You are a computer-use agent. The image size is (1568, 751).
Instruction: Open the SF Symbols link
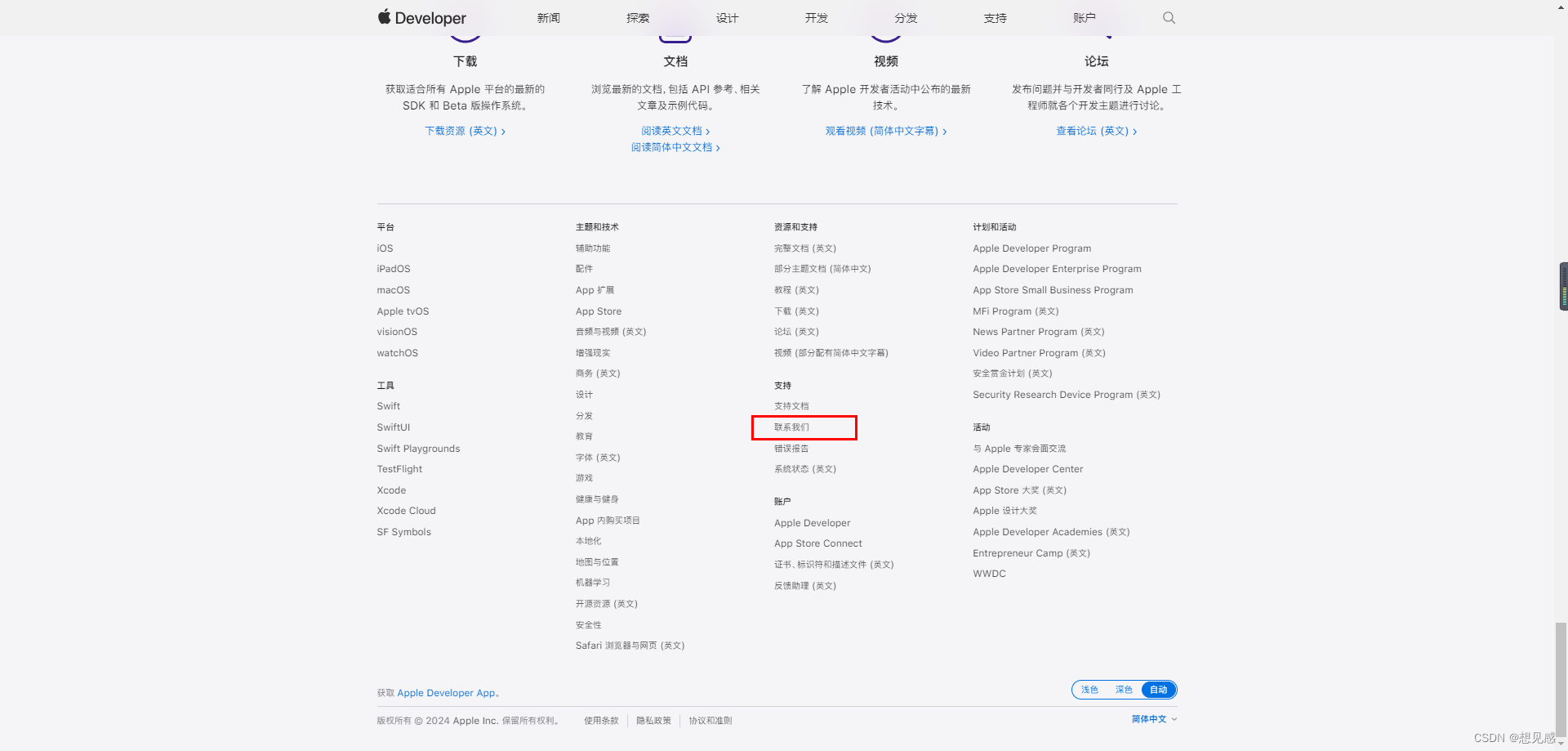coord(403,532)
